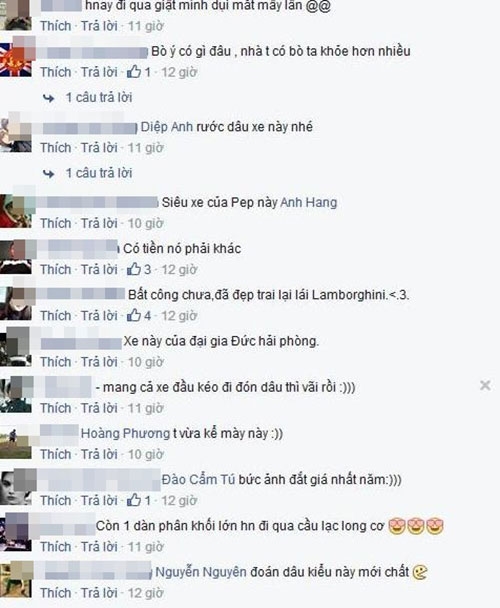Image resolution: width=500 pixels, height=608 pixels.
Task: Click the like thumb icon on the "Bò ý có gì đâu" comment
Action: pyautogui.click(x=134, y=72)
